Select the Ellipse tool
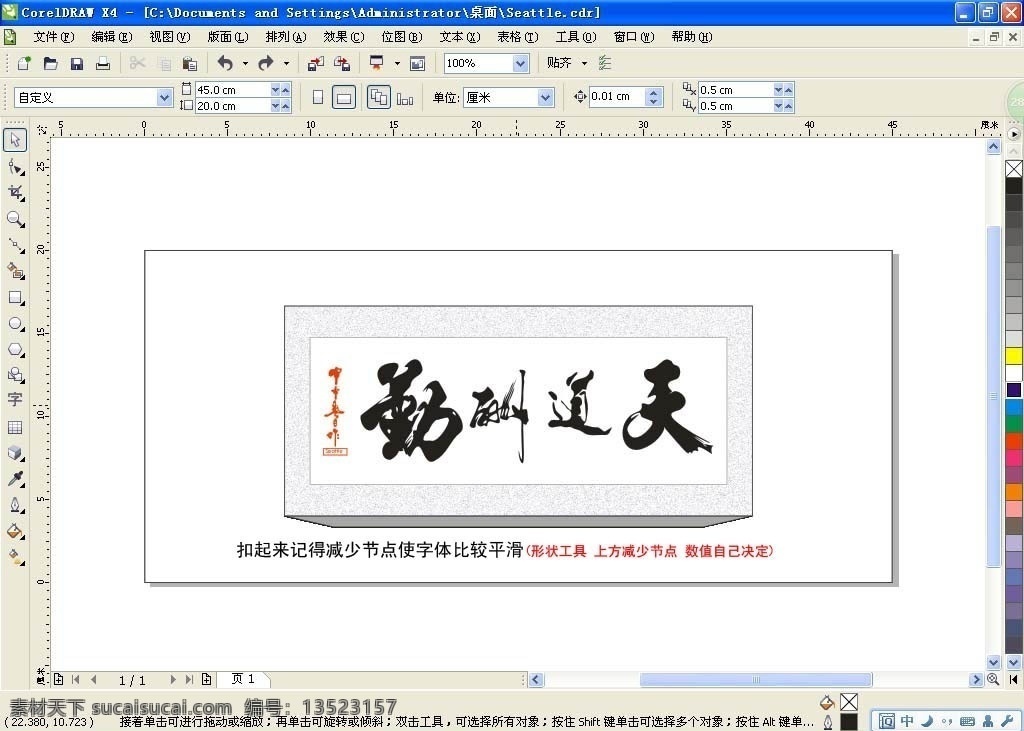This screenshot has width=1024, height=731. pos(16,324)
